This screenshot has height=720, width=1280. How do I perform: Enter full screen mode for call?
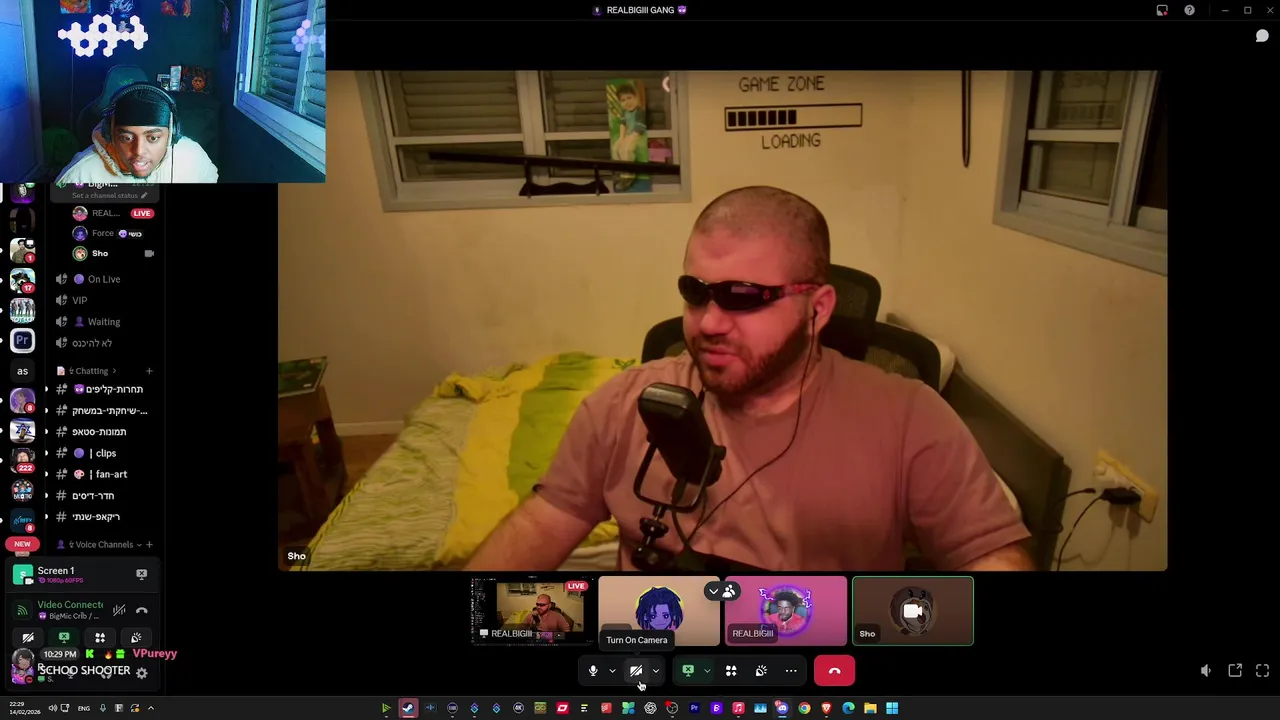click(x=1262, y=671)
